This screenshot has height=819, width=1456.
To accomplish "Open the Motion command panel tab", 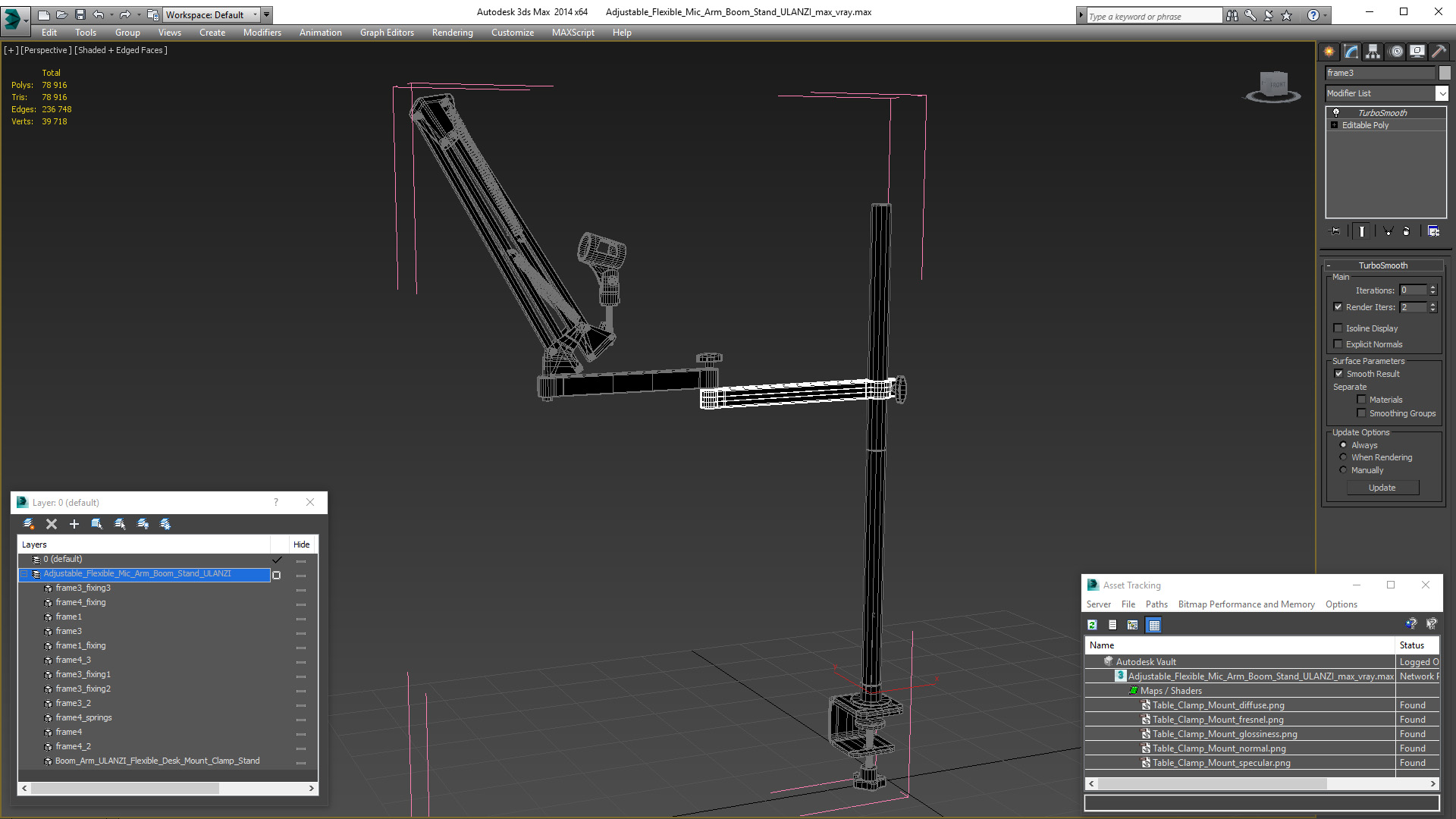I will (x=1395, y=52).
